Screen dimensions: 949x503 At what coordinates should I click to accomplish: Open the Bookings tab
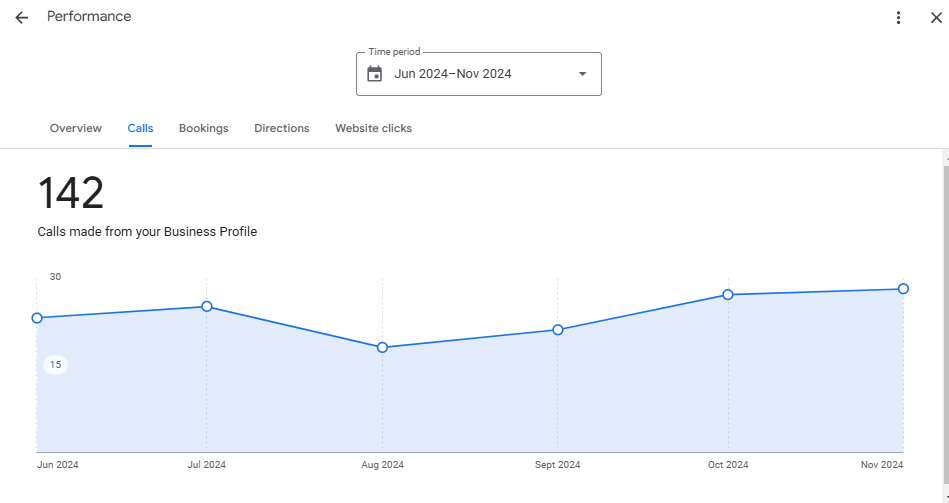tap(203, 128)
